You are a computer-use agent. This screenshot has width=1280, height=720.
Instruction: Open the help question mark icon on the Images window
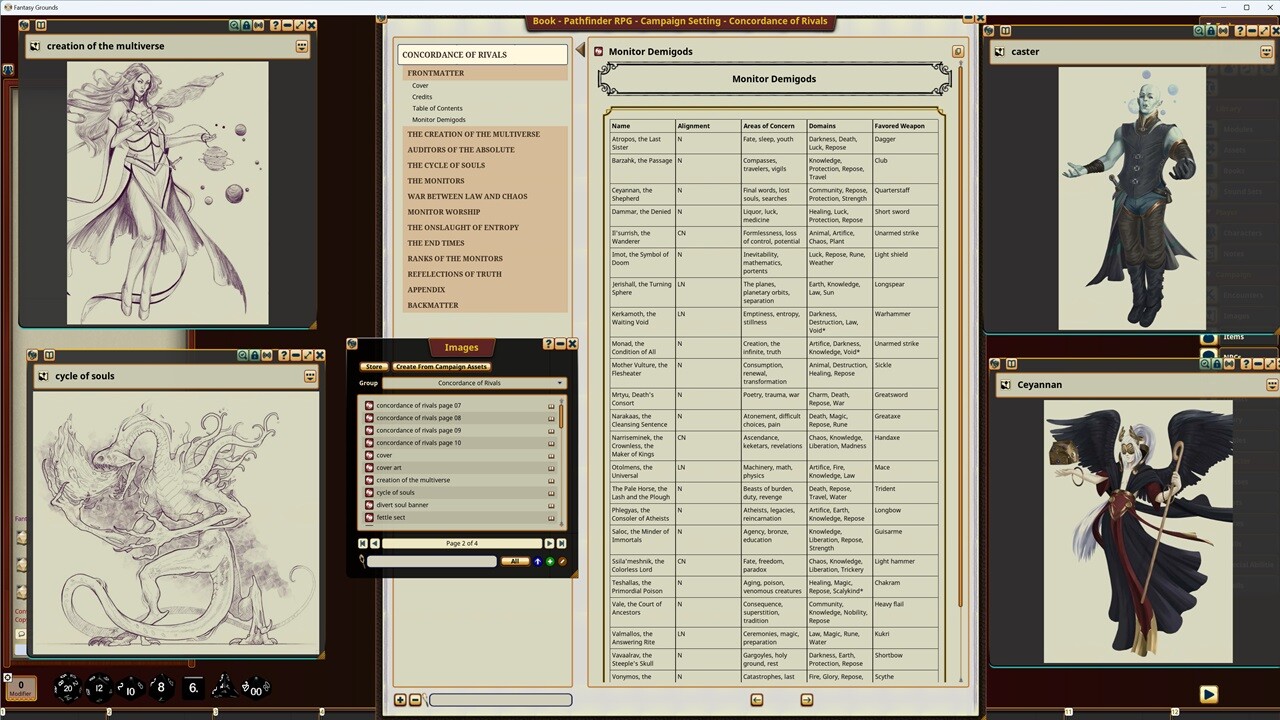point(548,343)
